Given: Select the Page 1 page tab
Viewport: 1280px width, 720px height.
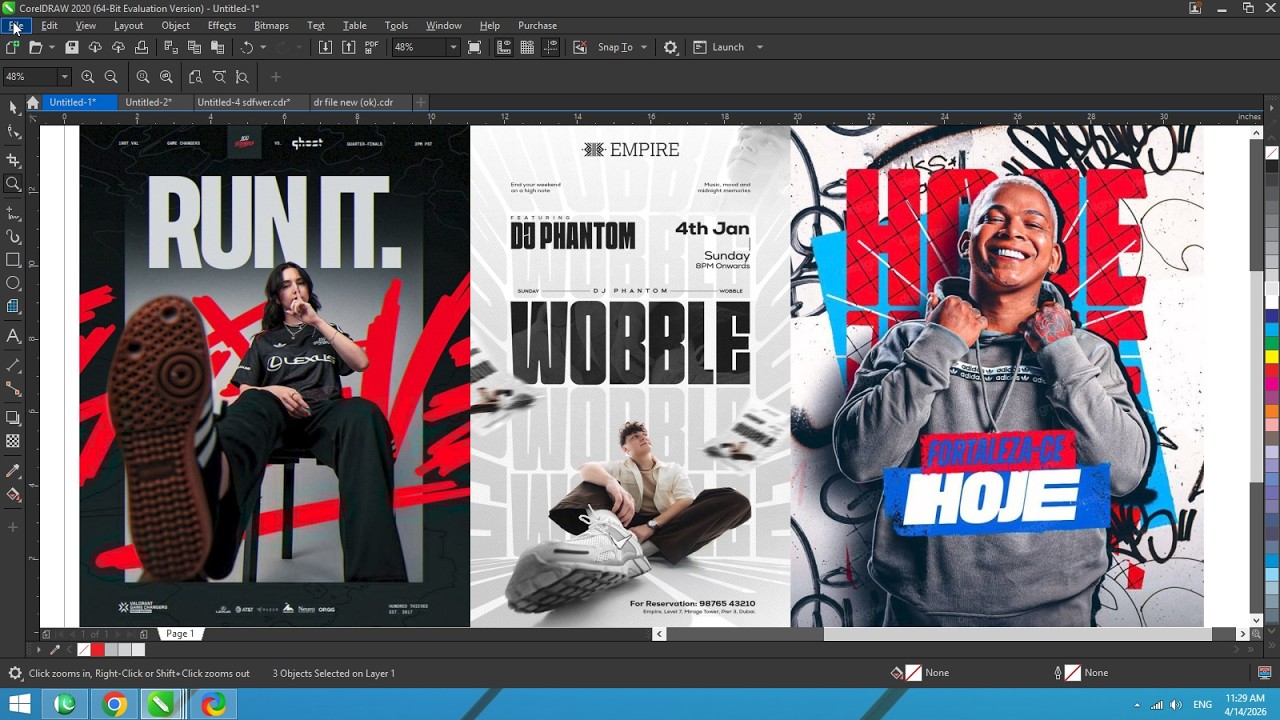Looking at the screenshot, I should click(x=180, y=634).
